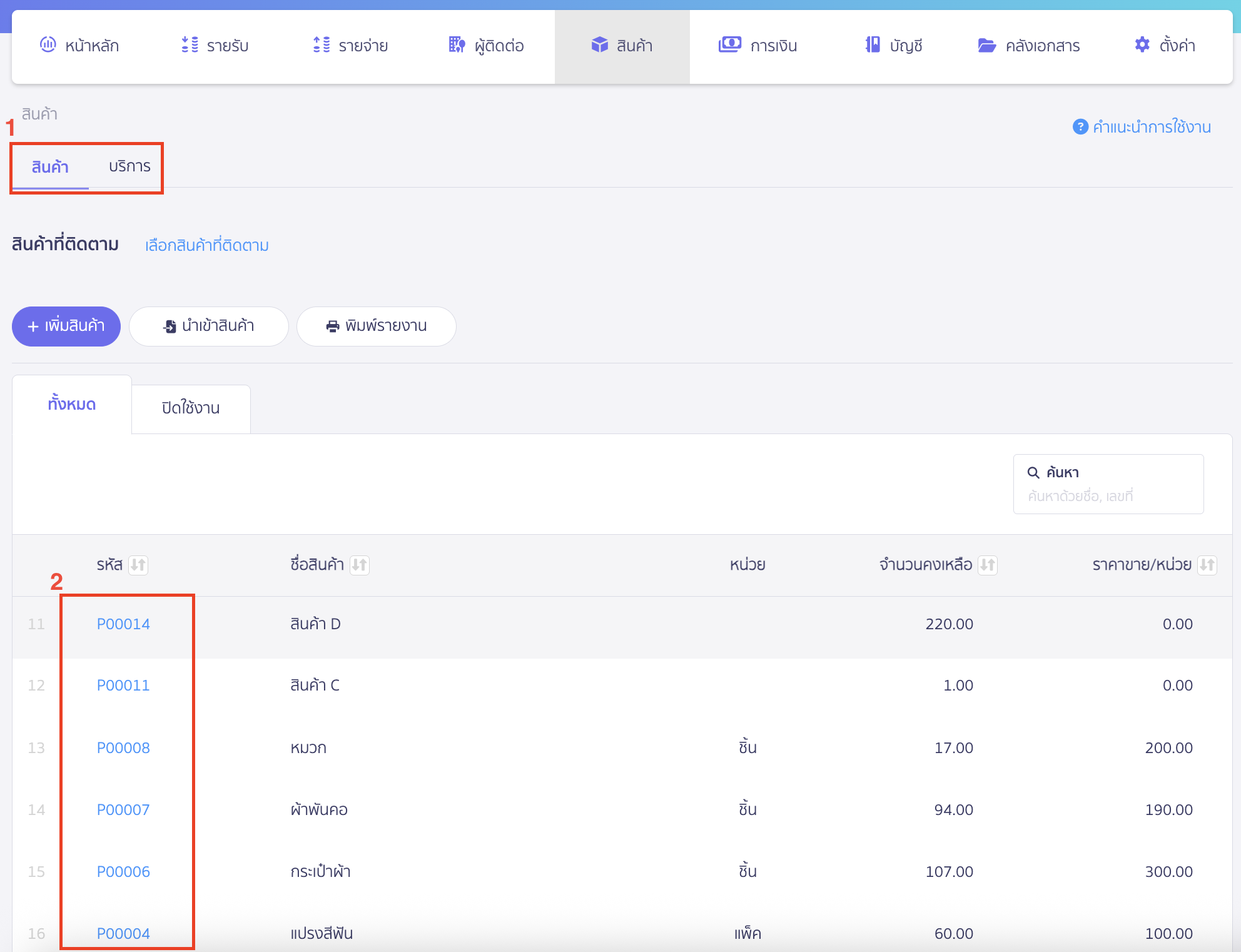Screen dimensions: 1241x952
Task: Click the accounting book icon in navbar
Action: (873, 44)
